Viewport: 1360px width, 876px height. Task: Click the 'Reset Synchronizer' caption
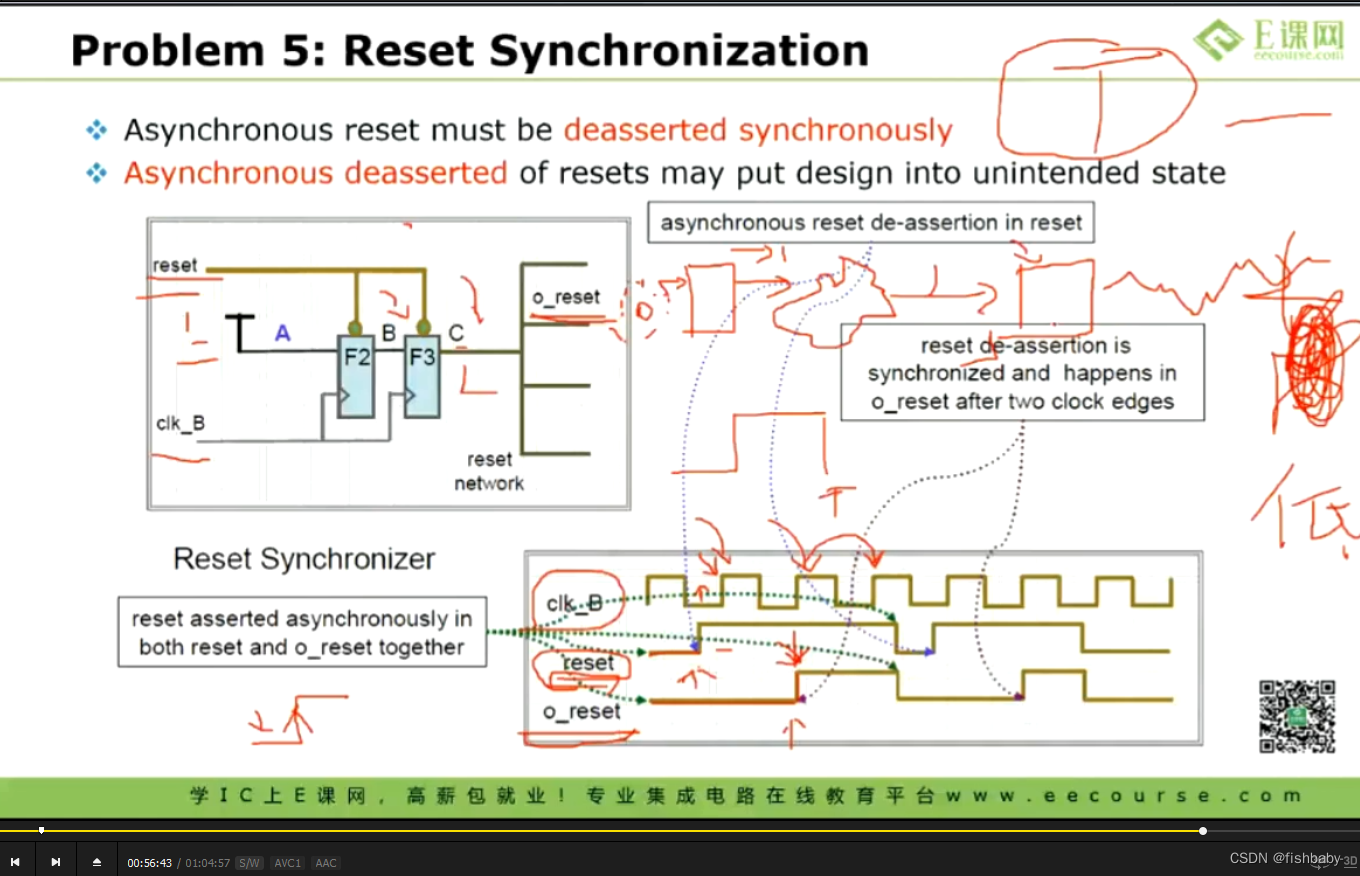(304, 558)
